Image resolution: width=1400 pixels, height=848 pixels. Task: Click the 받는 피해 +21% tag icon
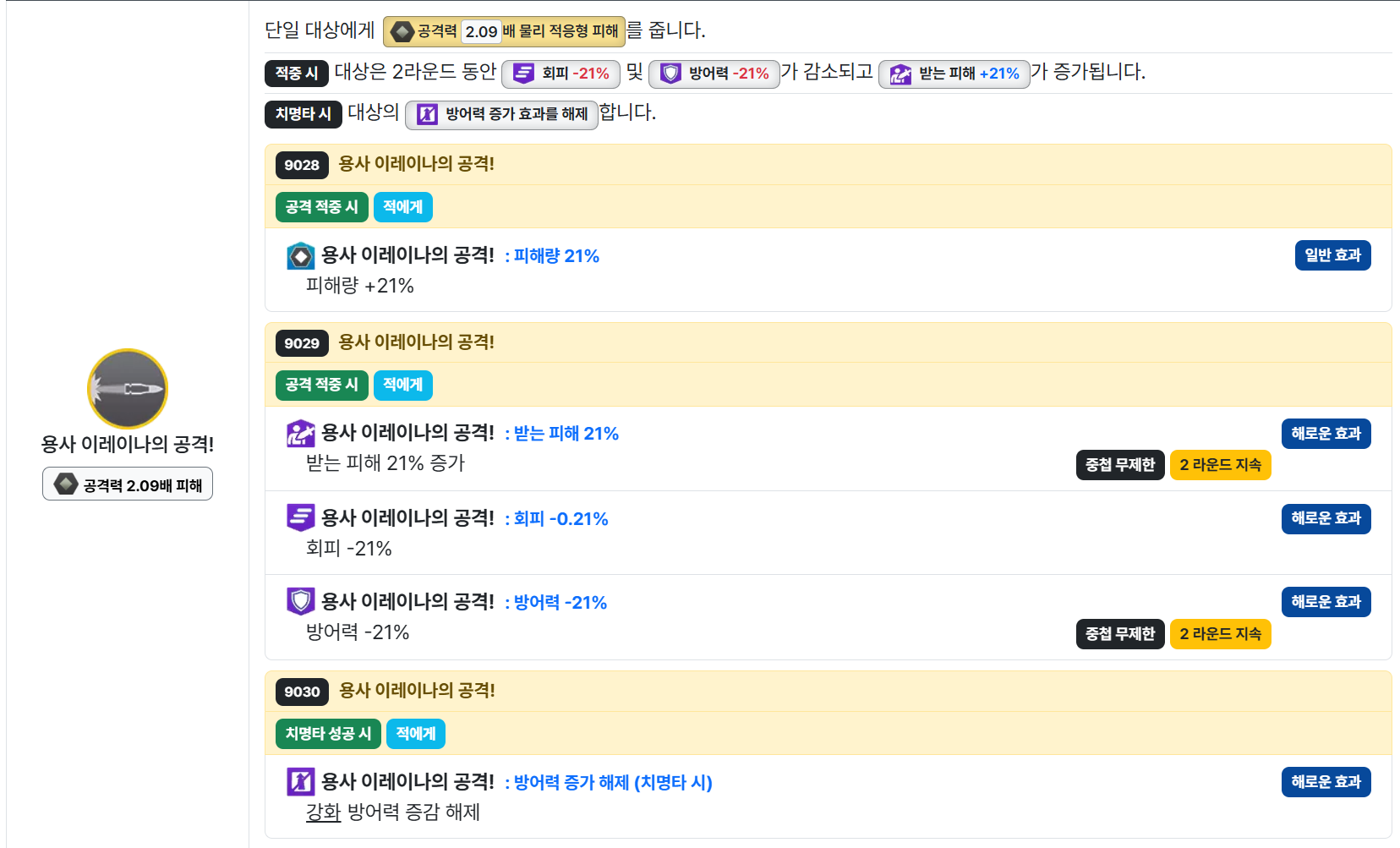tap(900, 74)
